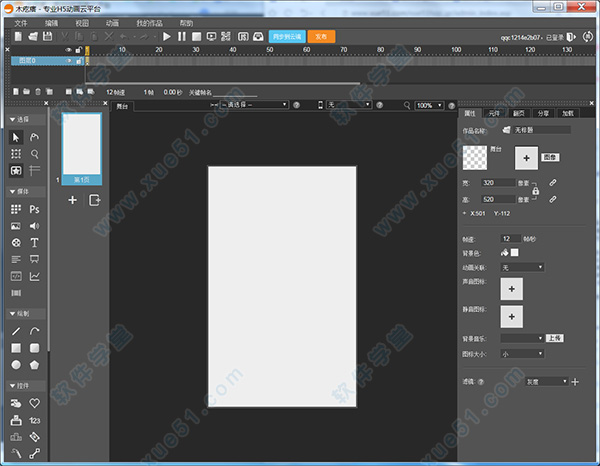Image resolution: width=600 pixels, height=466 pixels.
Task: Select the arrow selection tool
Action: click(15, 136)
